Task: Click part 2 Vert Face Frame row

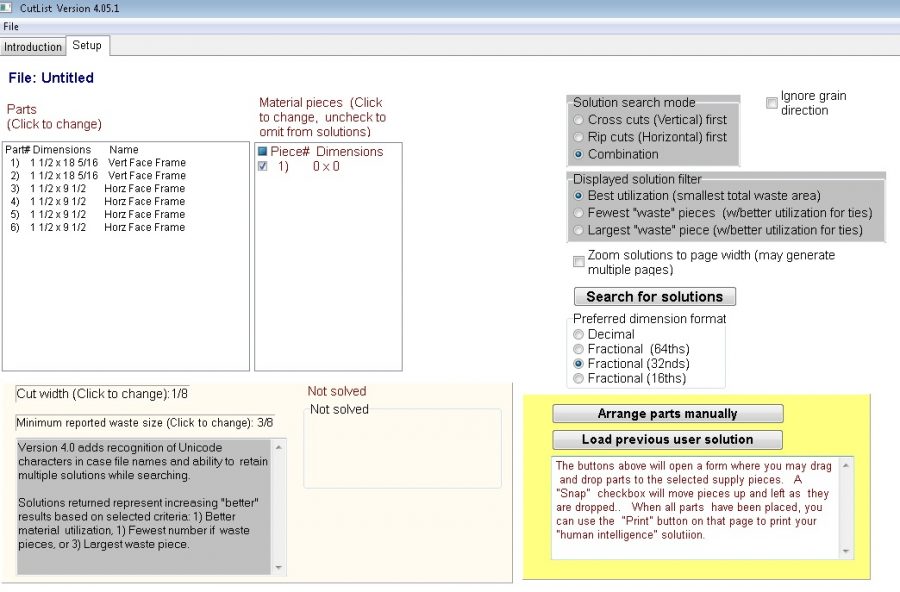Action: 98,176
